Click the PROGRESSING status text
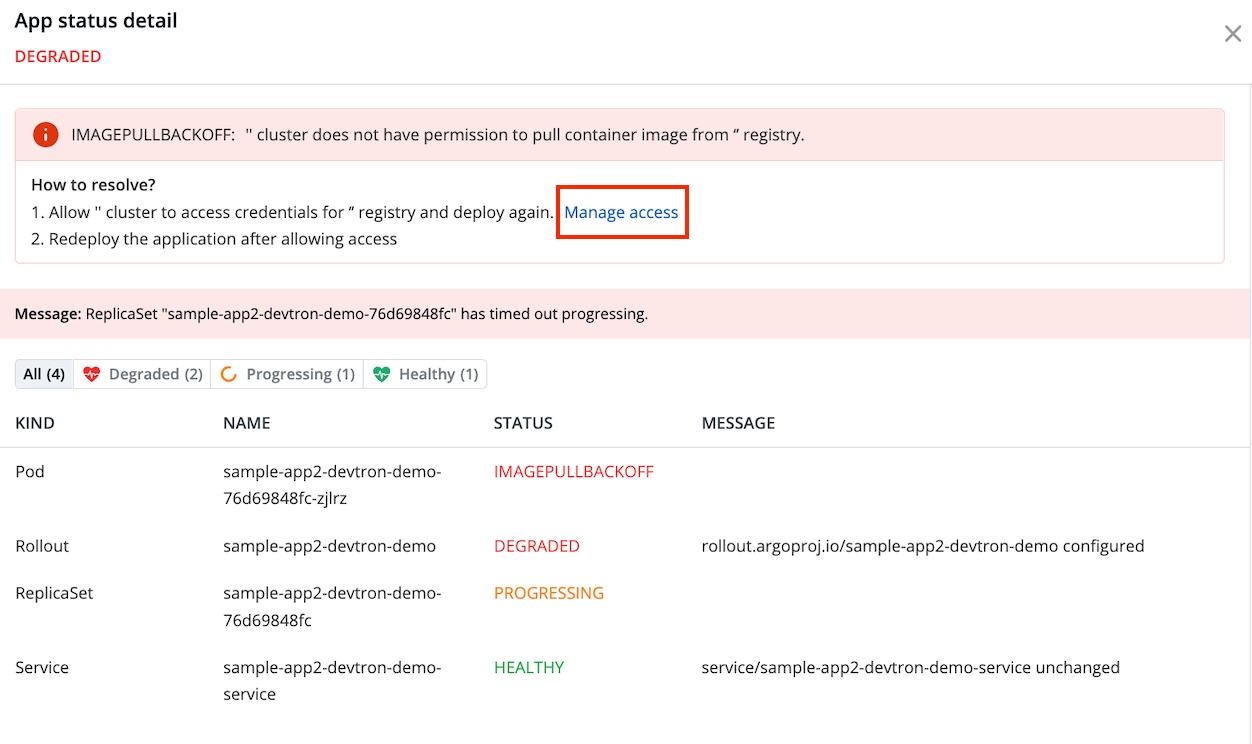This screenshot has height=744, width=1252. tap(549, 593)
